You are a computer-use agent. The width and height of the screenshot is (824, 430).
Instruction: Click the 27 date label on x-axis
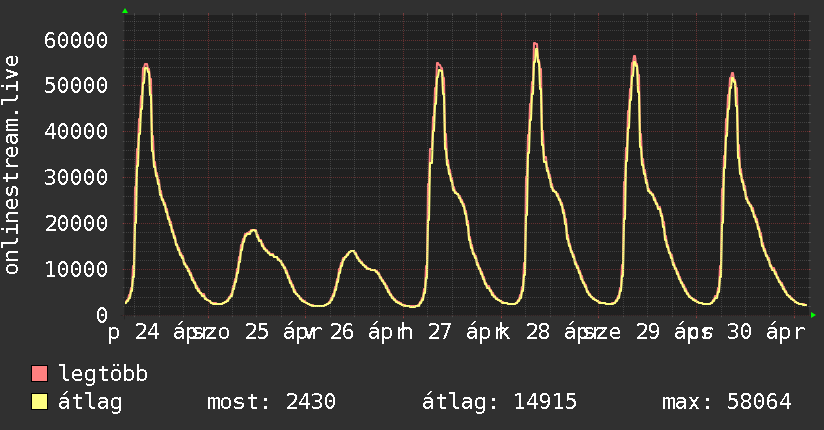439,332
